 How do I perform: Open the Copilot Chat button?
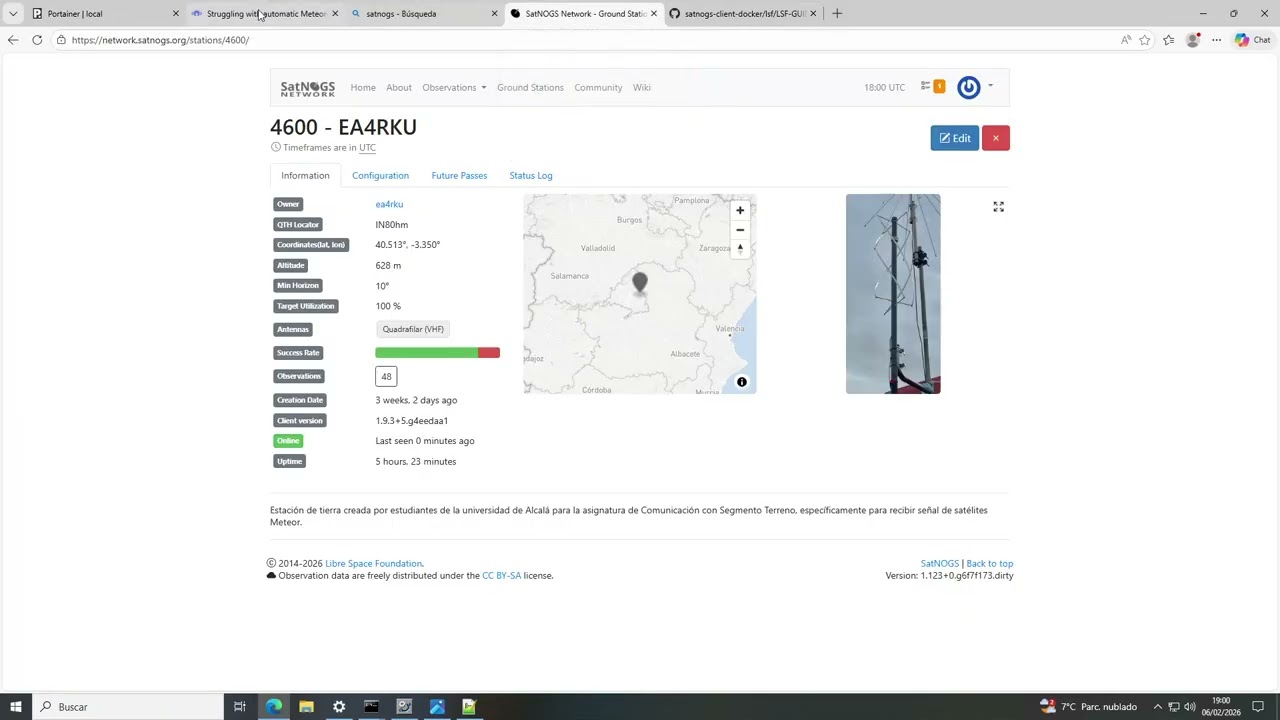(x=1253, y=40)
